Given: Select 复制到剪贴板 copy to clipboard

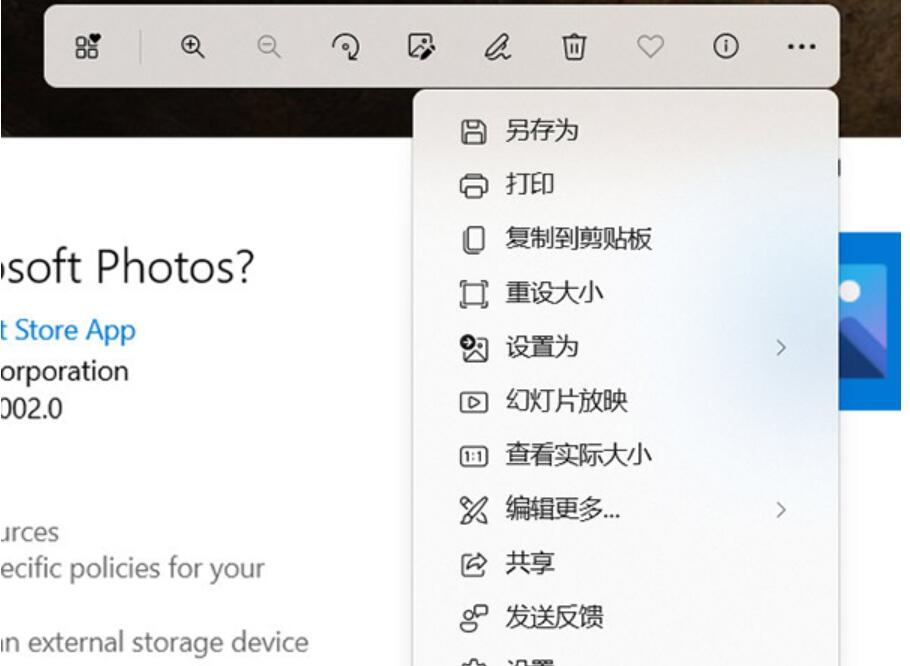Looking at the screenshot, I should pos(626,239).
